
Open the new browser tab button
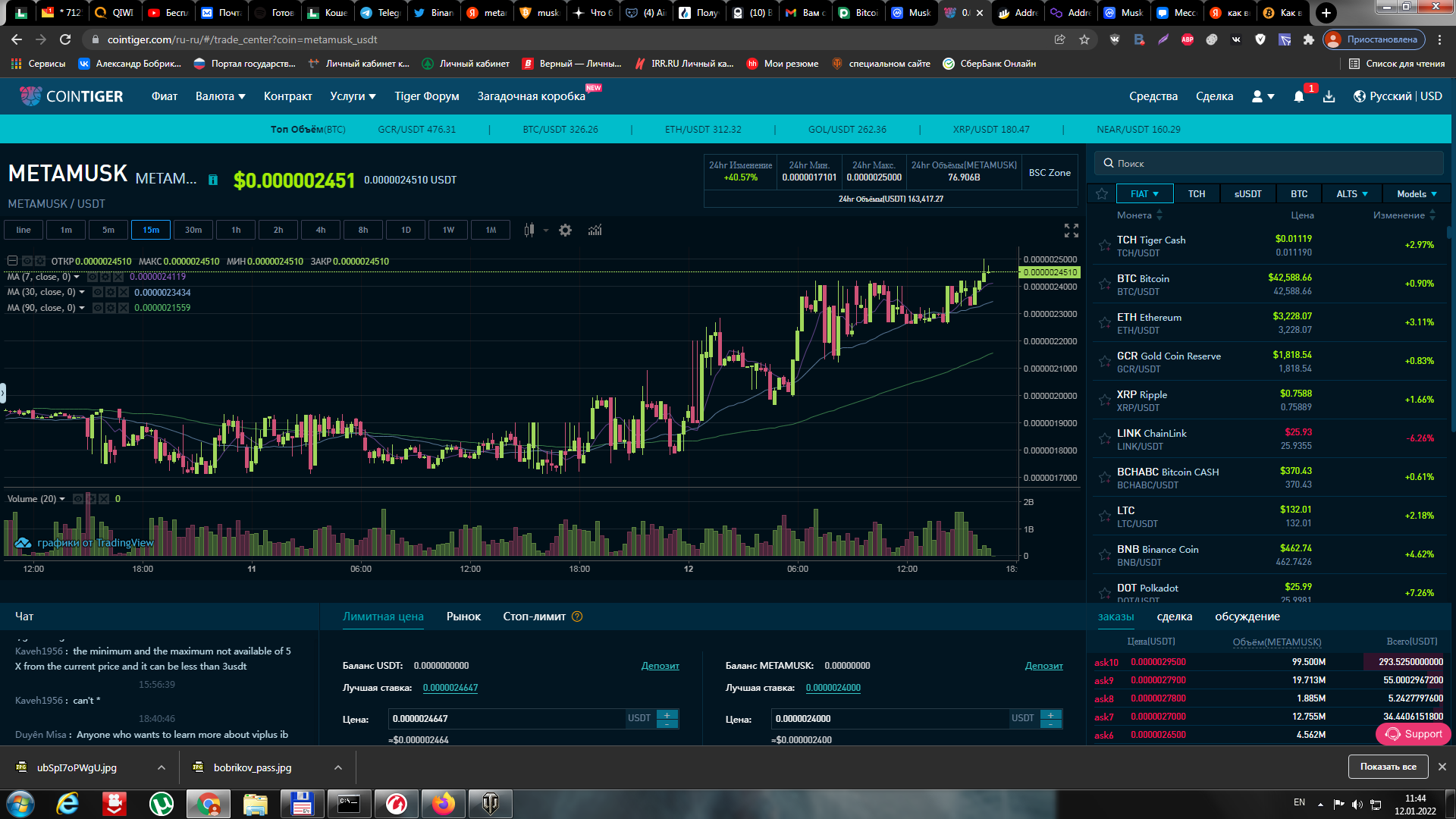[1326, 13]
